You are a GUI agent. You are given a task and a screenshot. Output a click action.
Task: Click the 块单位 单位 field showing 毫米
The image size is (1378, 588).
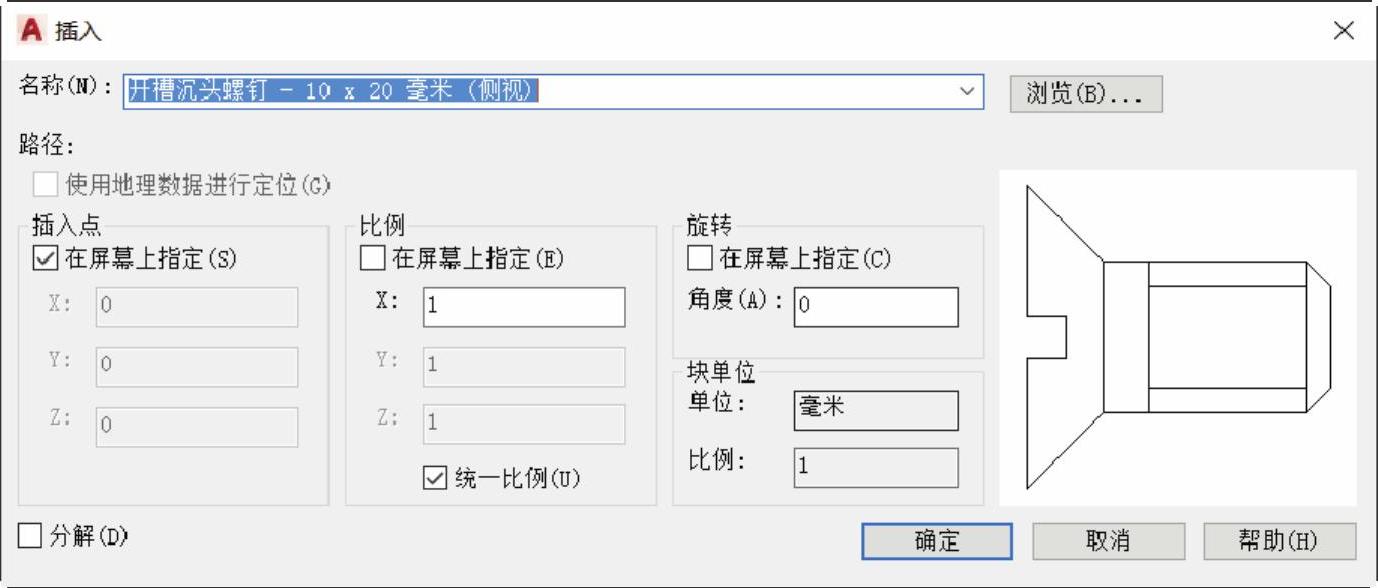tap(875, 410)
